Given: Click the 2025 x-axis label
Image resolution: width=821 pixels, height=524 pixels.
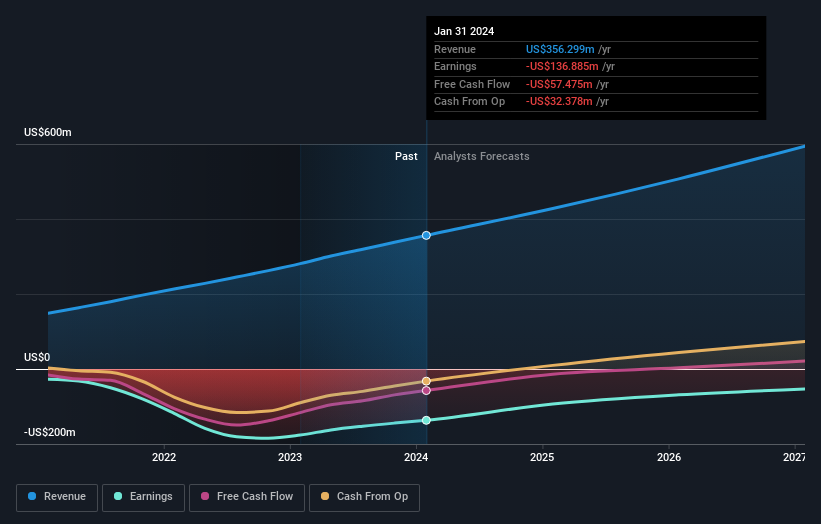Looking at the screenshot, I should point(542,458).
